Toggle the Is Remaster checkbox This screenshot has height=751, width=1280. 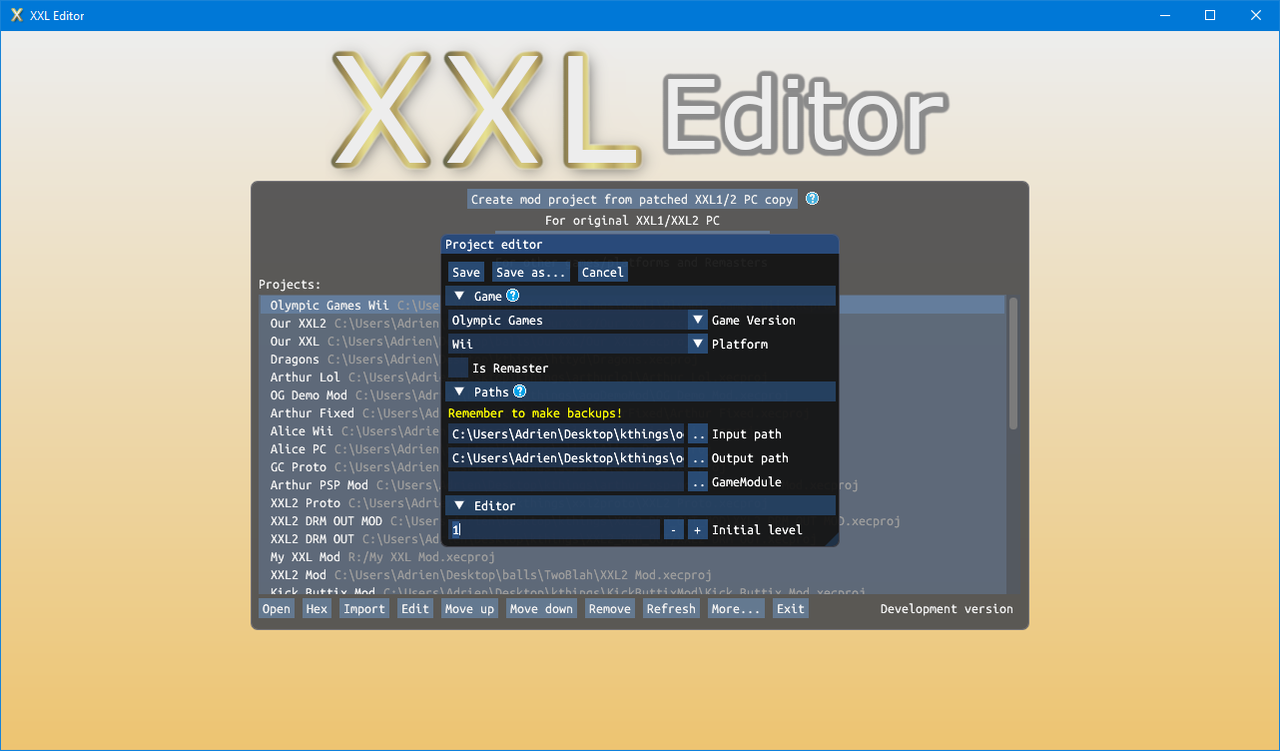point(458,368)
